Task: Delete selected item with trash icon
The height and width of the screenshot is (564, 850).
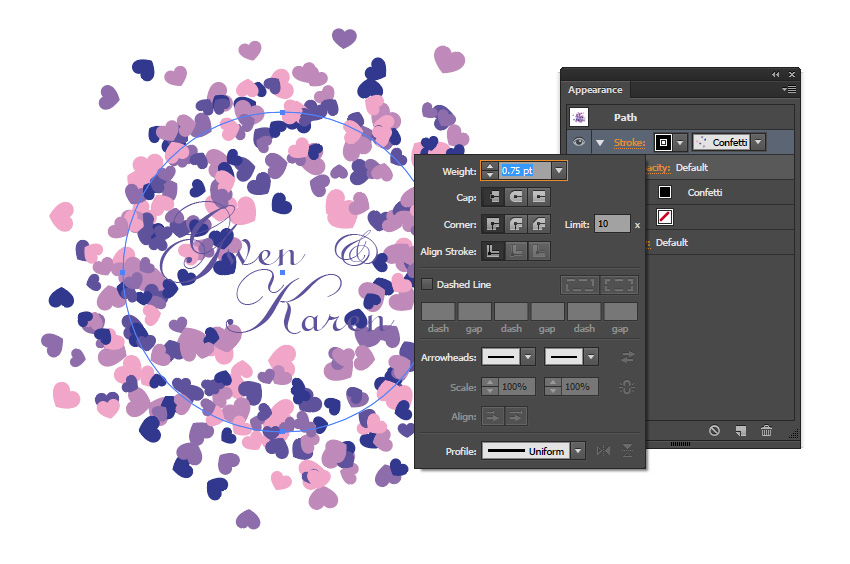Action: pos(766,431)
